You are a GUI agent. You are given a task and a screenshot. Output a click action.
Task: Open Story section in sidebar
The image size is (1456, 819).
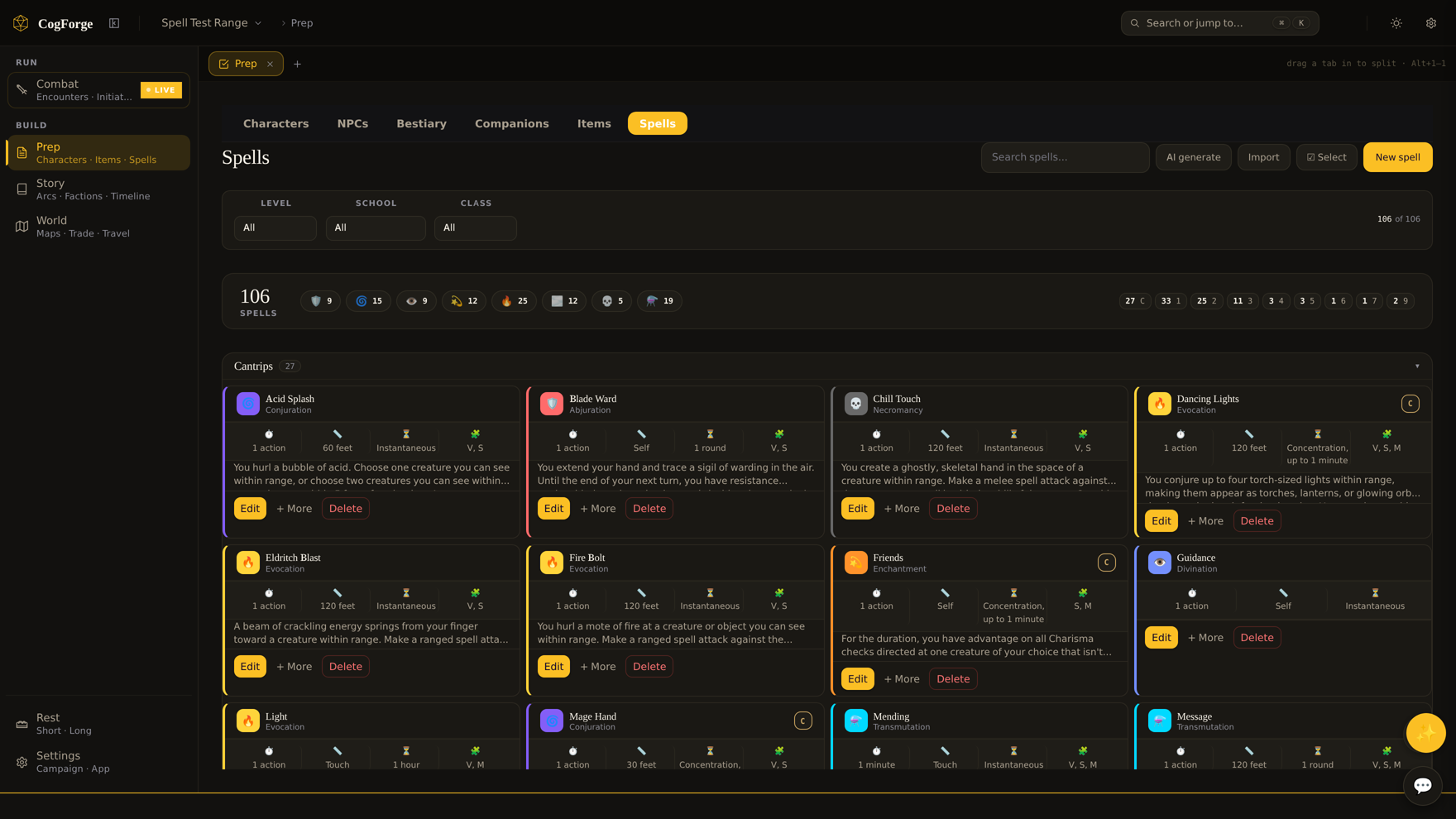point(98,189)
